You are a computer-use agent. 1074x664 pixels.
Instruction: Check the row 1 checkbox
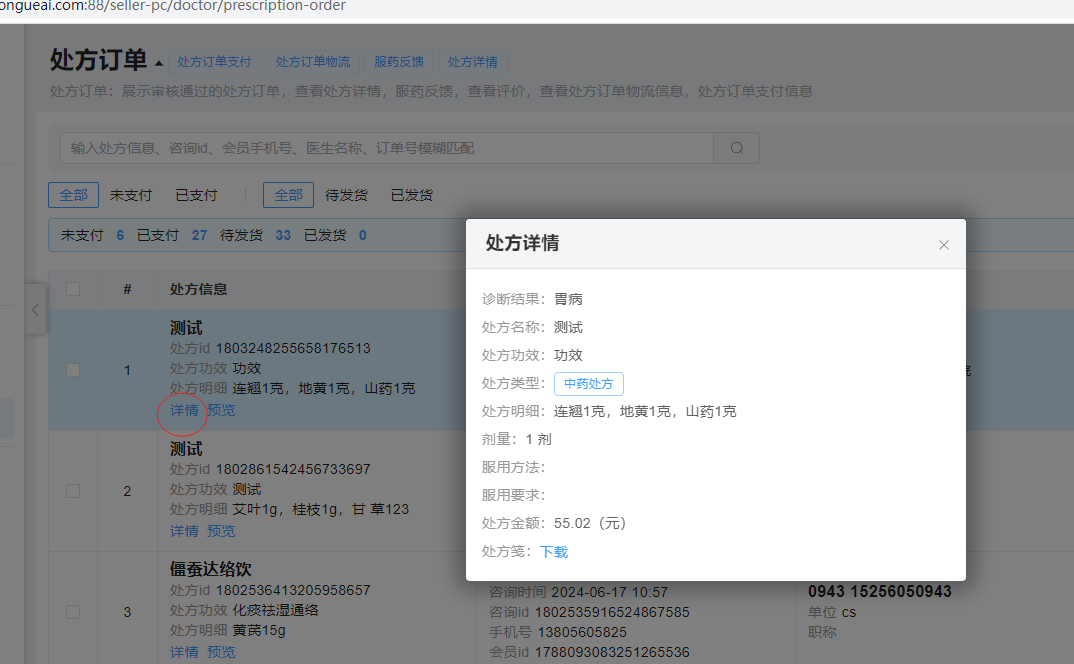[73, 370]
